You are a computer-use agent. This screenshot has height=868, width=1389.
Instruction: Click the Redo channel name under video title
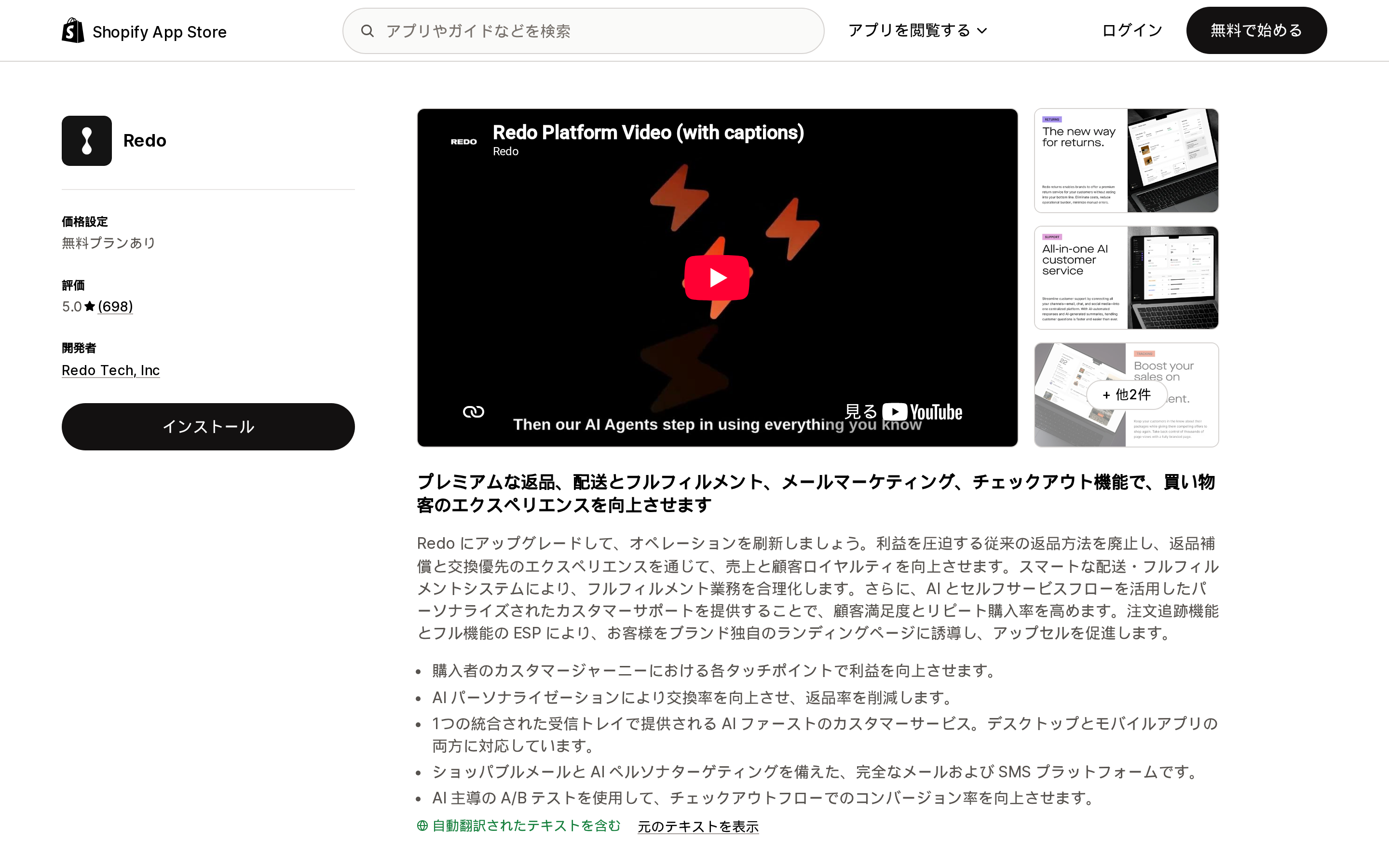pyautogui.click(x=505, y=151)
